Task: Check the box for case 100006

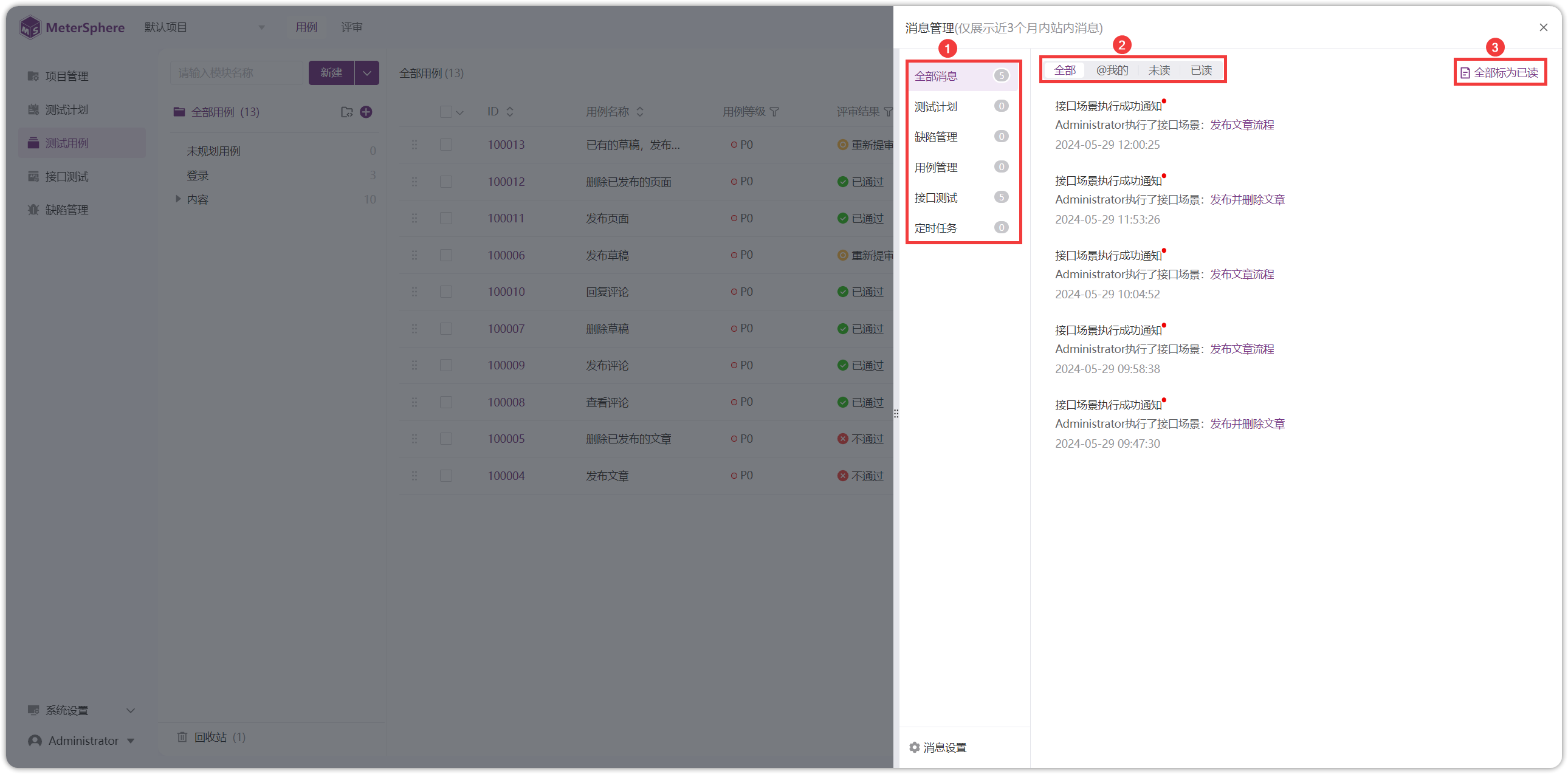Action: tap(445, 255)
